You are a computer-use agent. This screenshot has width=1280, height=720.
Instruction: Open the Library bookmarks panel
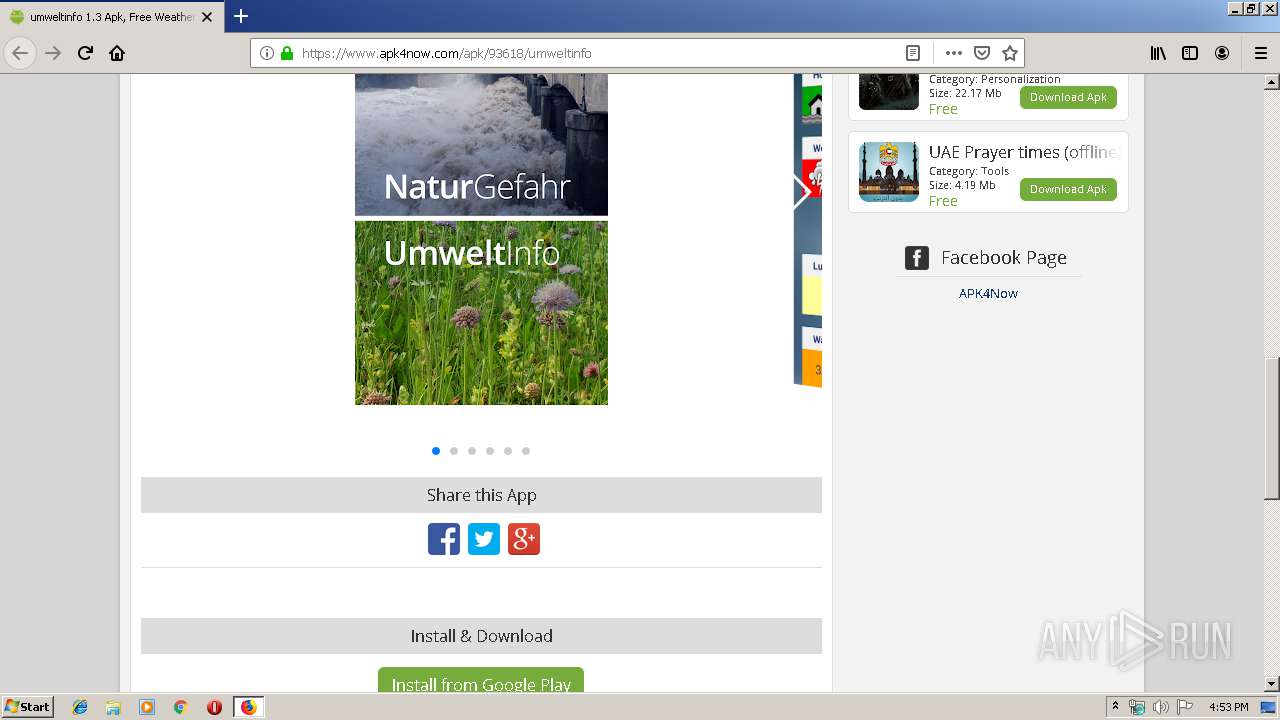pyautogui.click(x=1158, y=53)
